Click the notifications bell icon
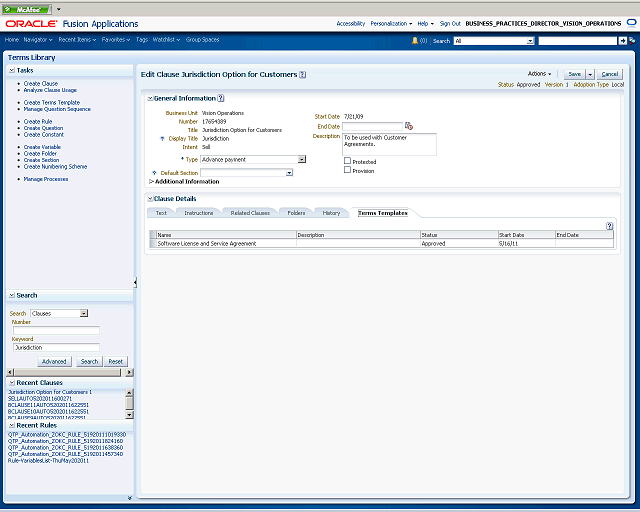 point(415,40)
